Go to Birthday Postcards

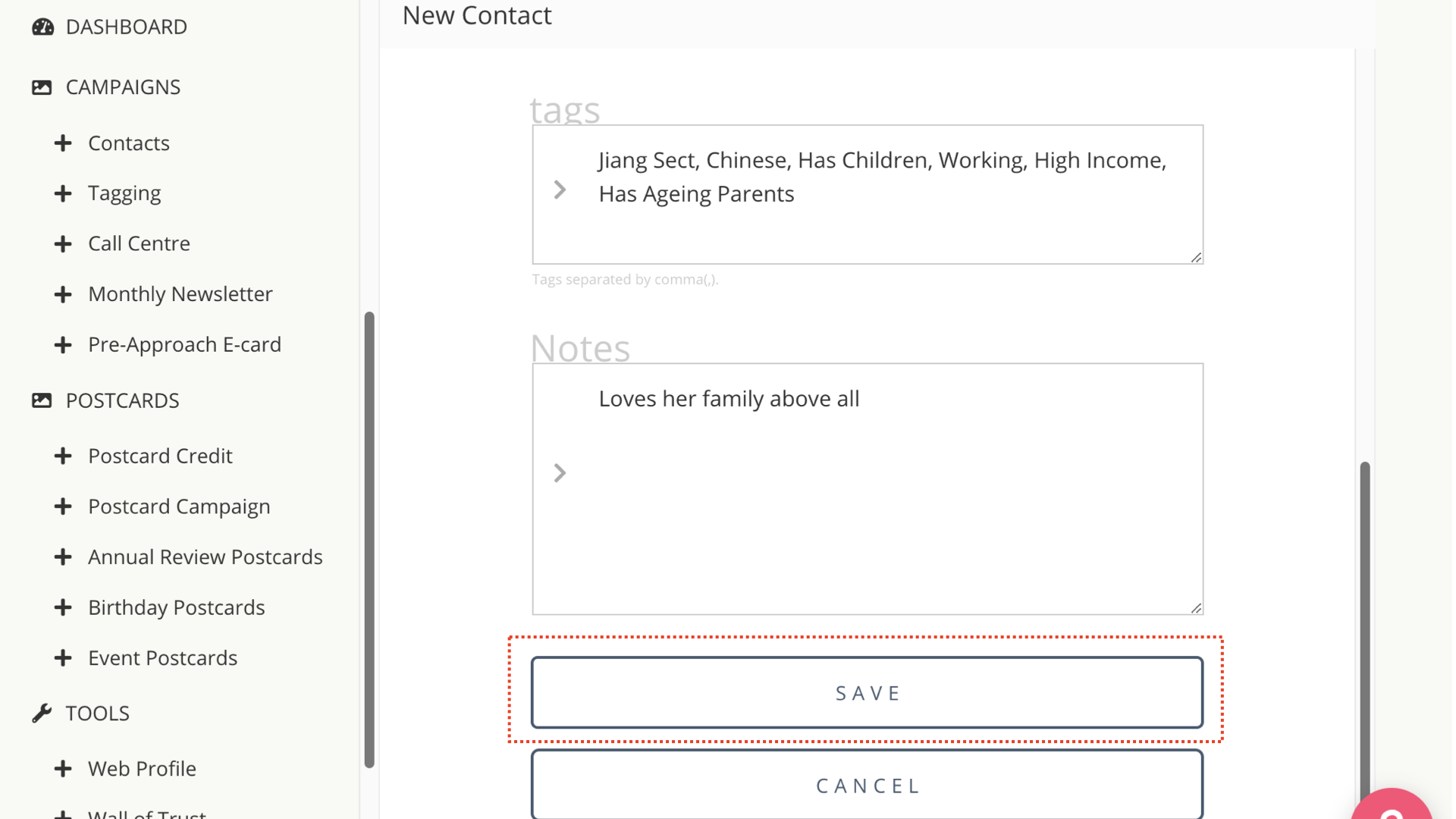pyautogui.click(x=176, y=607)
